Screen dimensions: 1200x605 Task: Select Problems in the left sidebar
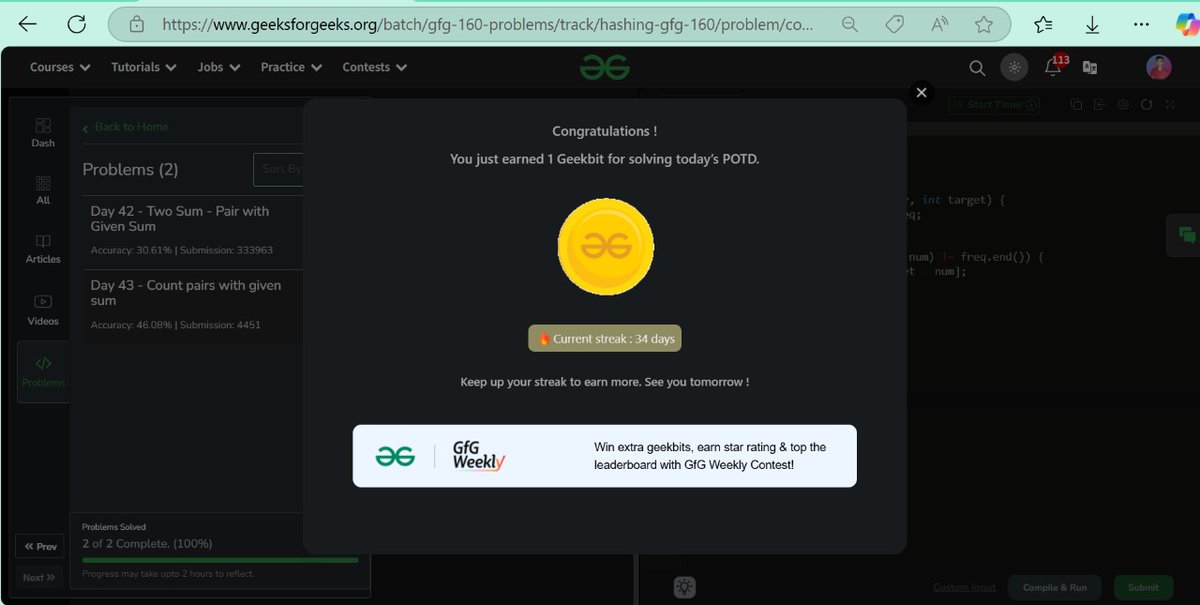43,371
